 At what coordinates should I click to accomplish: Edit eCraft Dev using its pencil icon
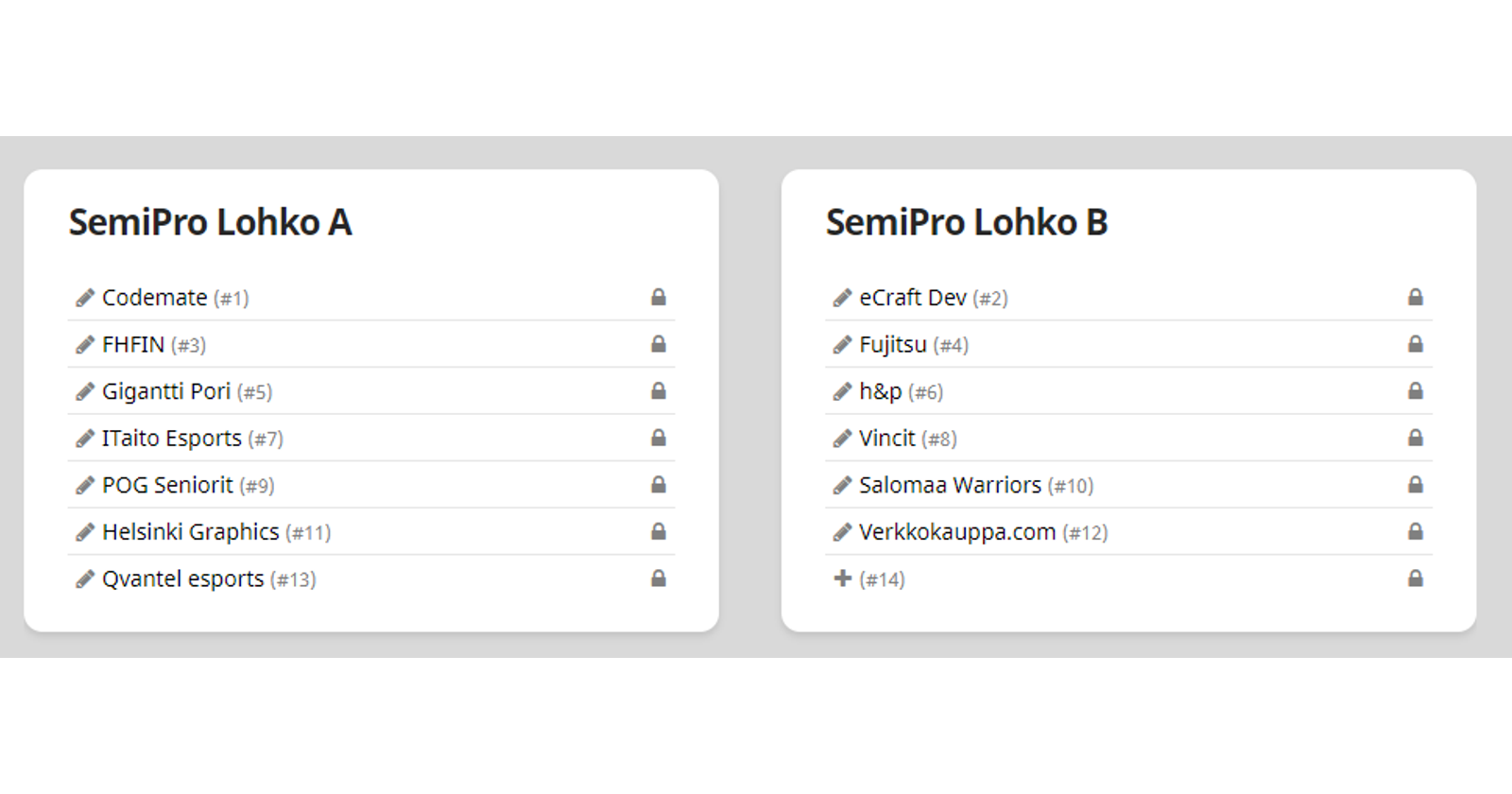[x=842, y=298]
